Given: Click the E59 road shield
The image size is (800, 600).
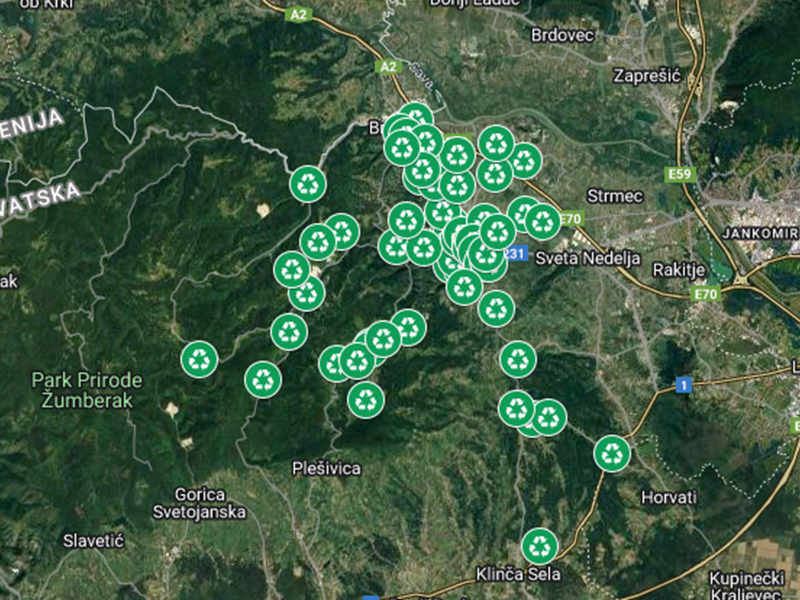Looking at the screenshot, I should click(x=680, y=175).
